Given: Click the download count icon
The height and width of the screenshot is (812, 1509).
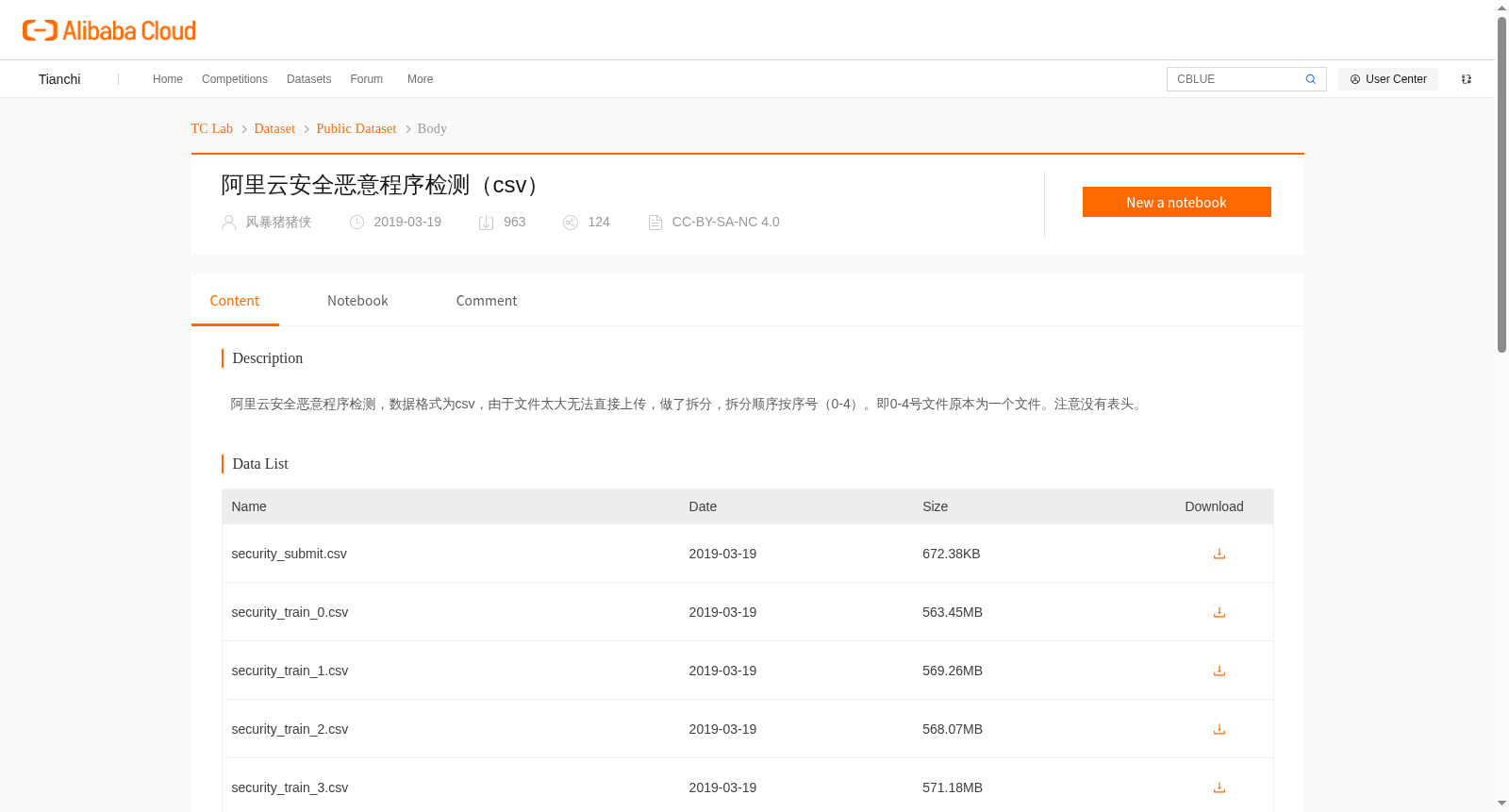Looking at the screenshot, I should 487,223.
